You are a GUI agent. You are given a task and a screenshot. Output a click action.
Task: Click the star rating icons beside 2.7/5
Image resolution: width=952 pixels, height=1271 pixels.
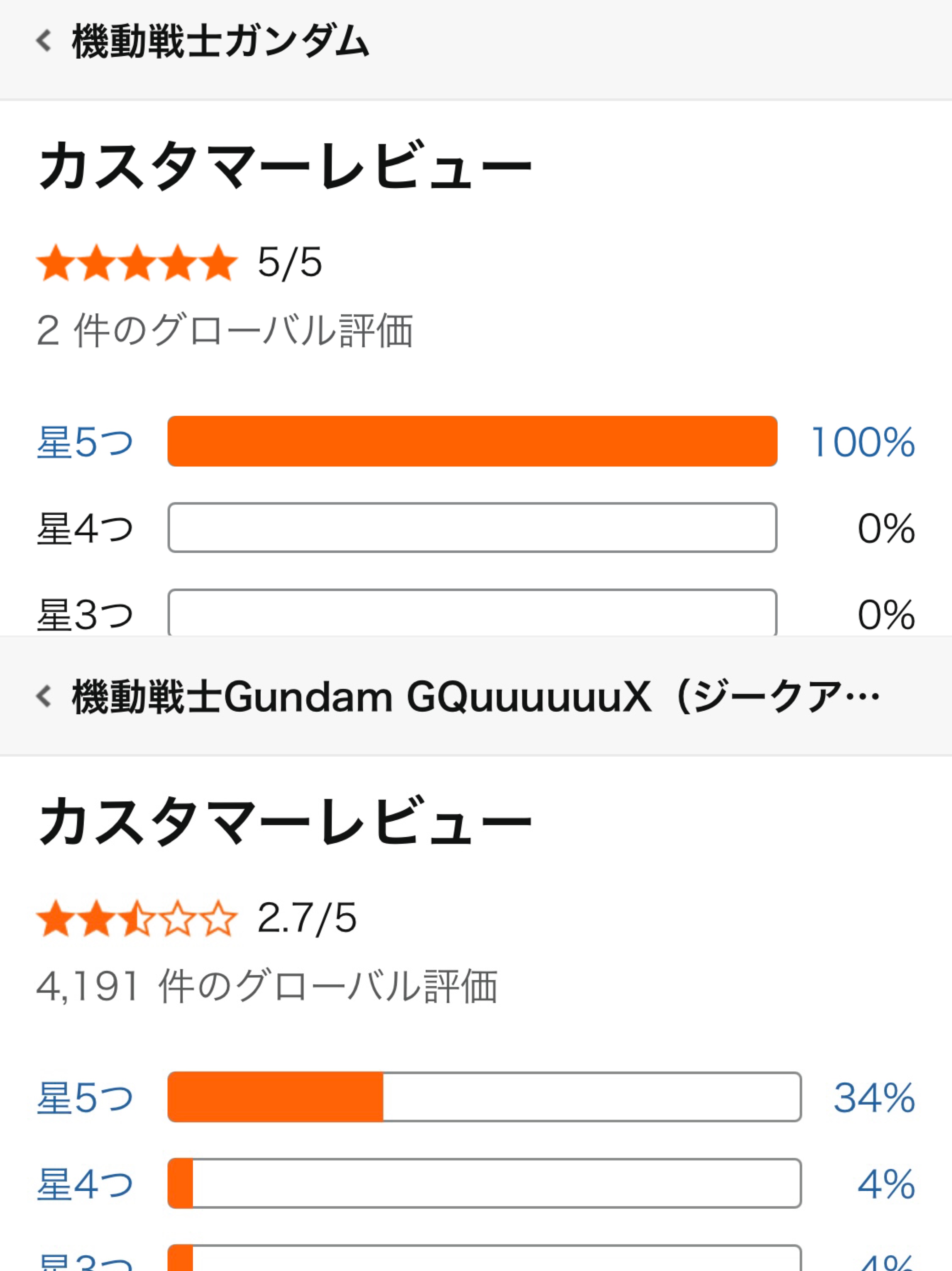(137, 918)
